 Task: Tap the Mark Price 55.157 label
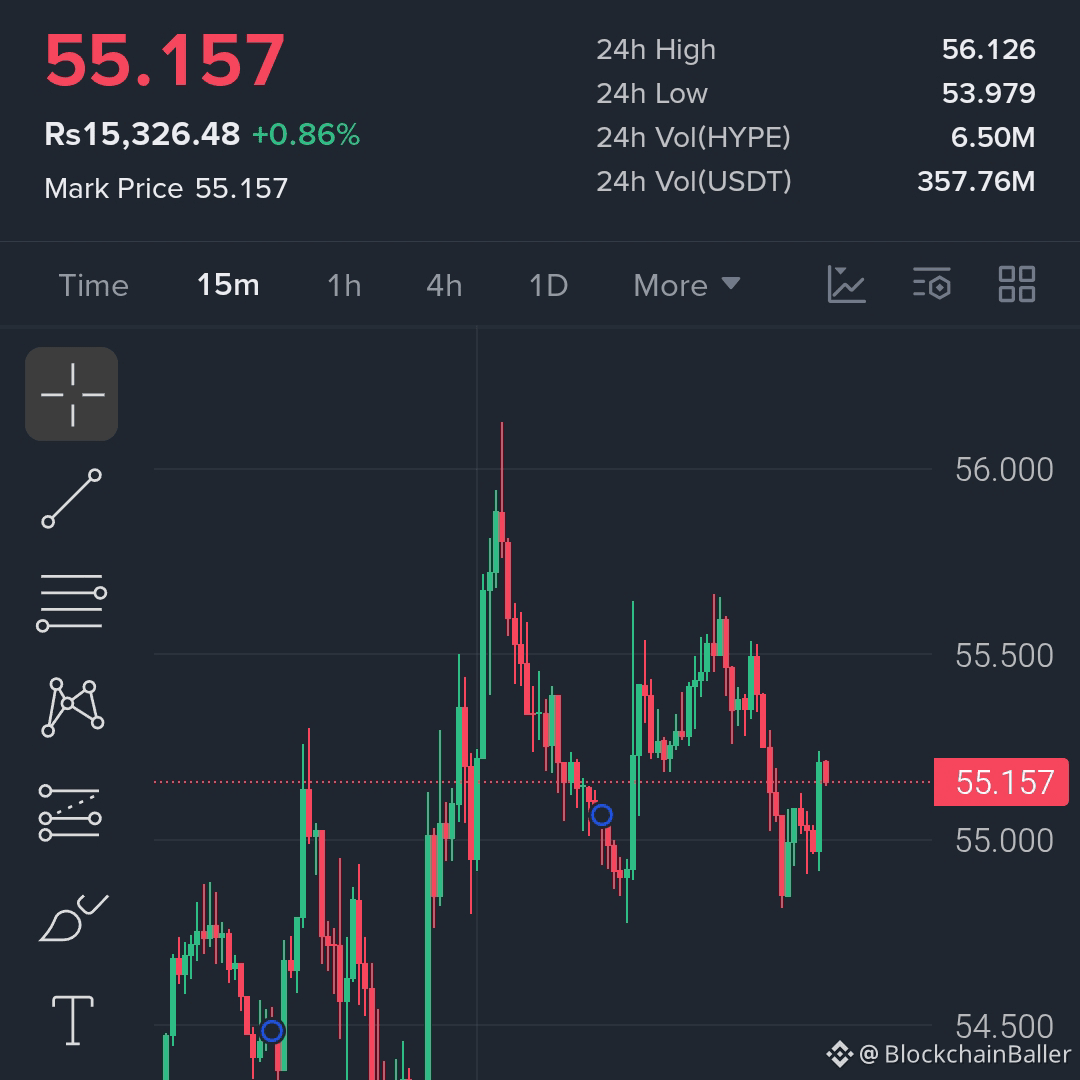(x=166, y=188)
